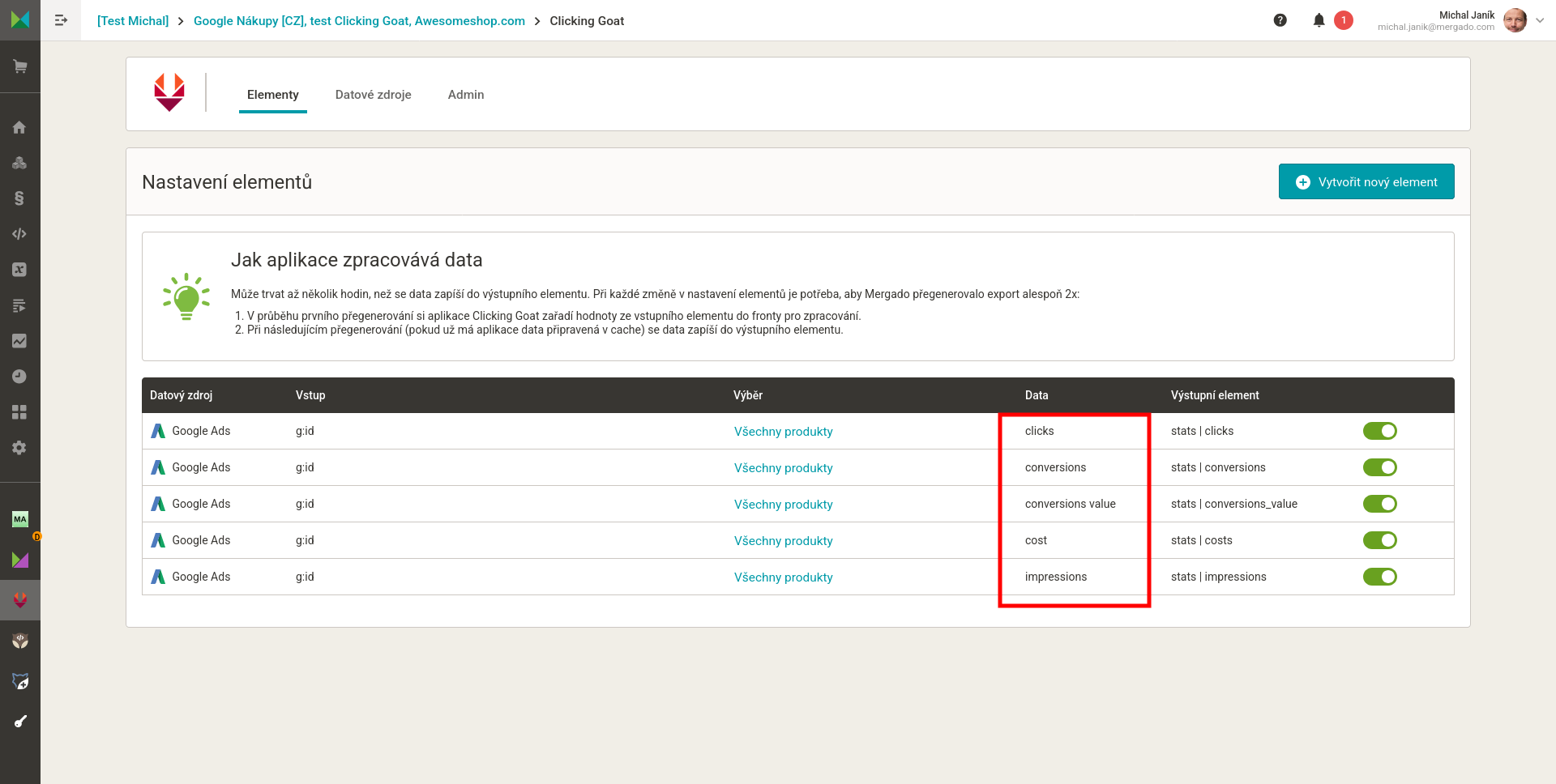Screen dimensions: 1556x784
Task: Open the playlist queue icon in sidebar
Action: 19,305
